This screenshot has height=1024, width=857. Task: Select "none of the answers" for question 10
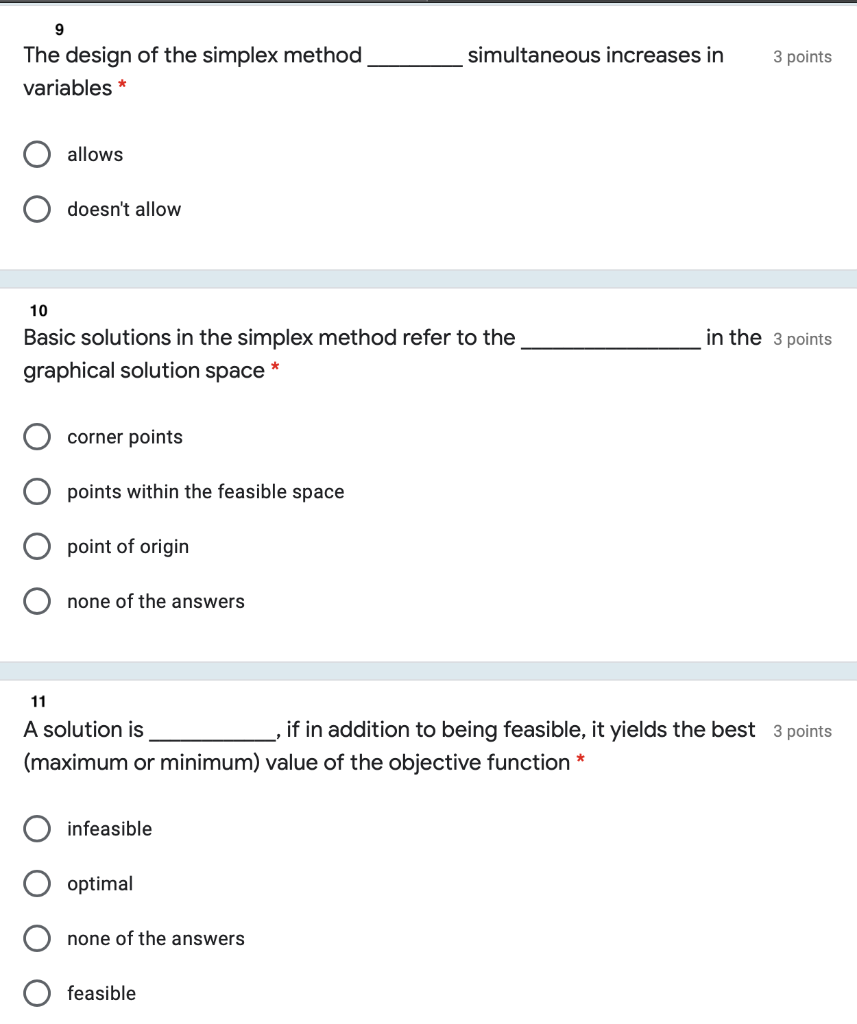[x=36, y=600]
